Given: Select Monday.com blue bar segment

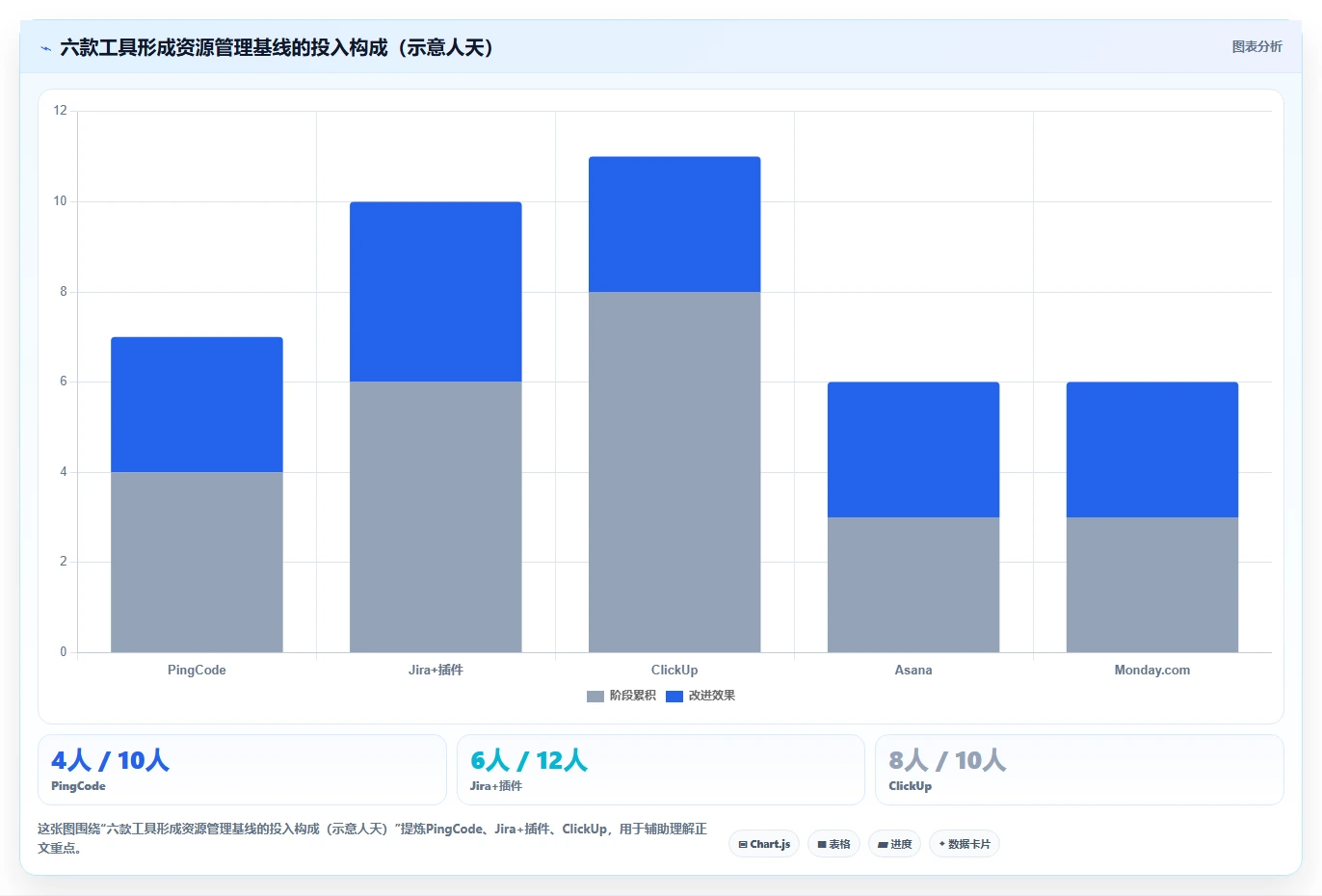Looking at the screenshot, I should pyautogui.click(x=1152, y=450).
